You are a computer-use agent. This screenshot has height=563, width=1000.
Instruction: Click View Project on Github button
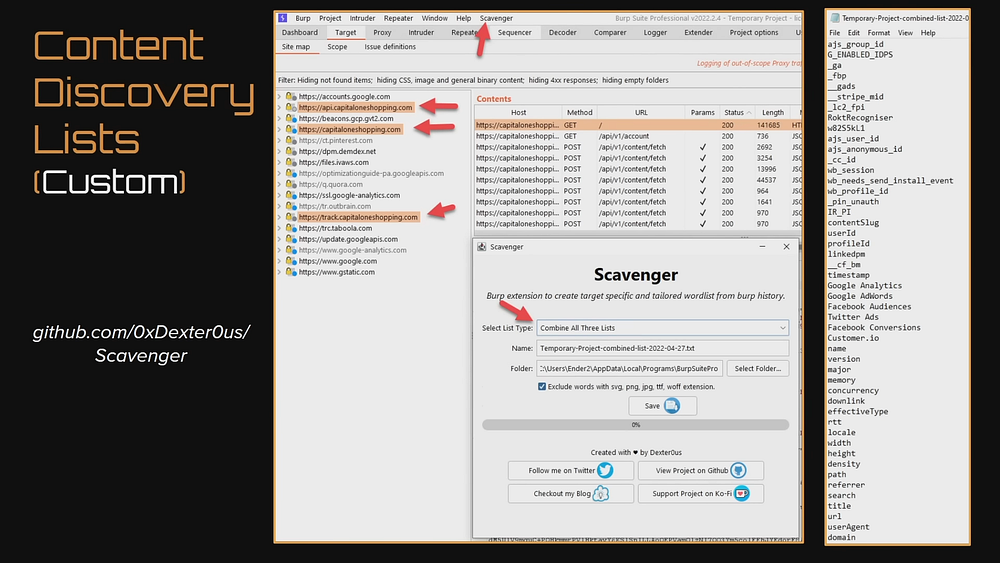[700, 471]
